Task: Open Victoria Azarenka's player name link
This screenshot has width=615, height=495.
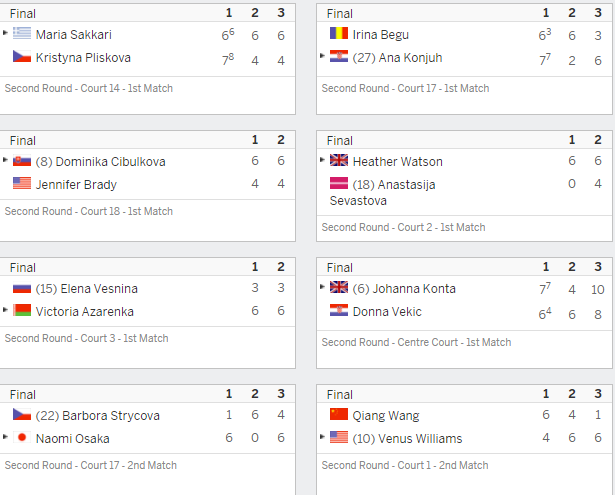Action: [x=85, y=312]
